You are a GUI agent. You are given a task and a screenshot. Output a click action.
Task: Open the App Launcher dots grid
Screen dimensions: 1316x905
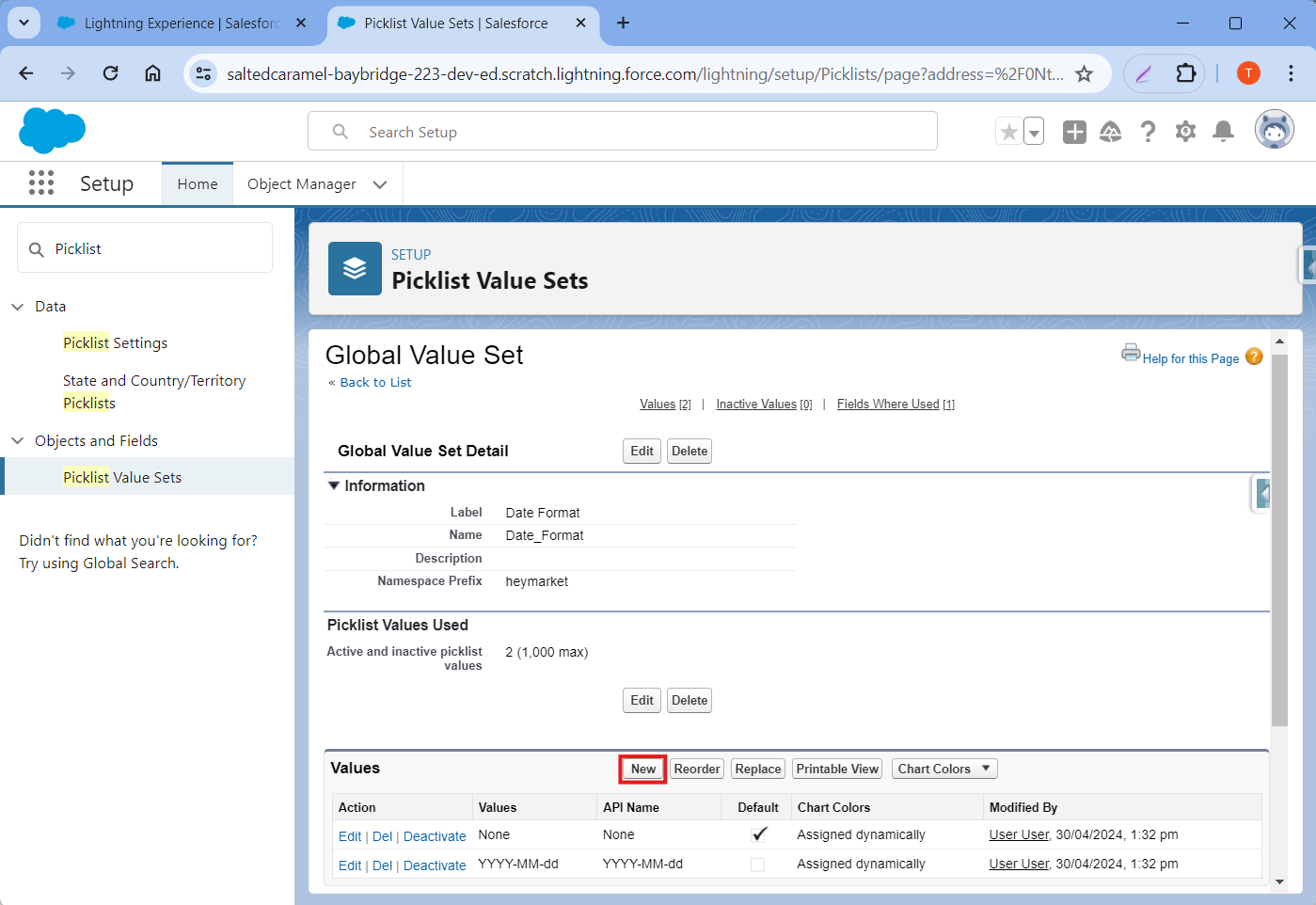(x=41, y=183)
